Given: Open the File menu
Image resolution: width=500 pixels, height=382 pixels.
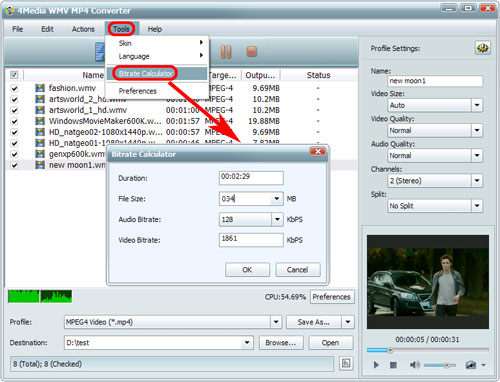Looking at the screenshot, I should tap(17, 29).
